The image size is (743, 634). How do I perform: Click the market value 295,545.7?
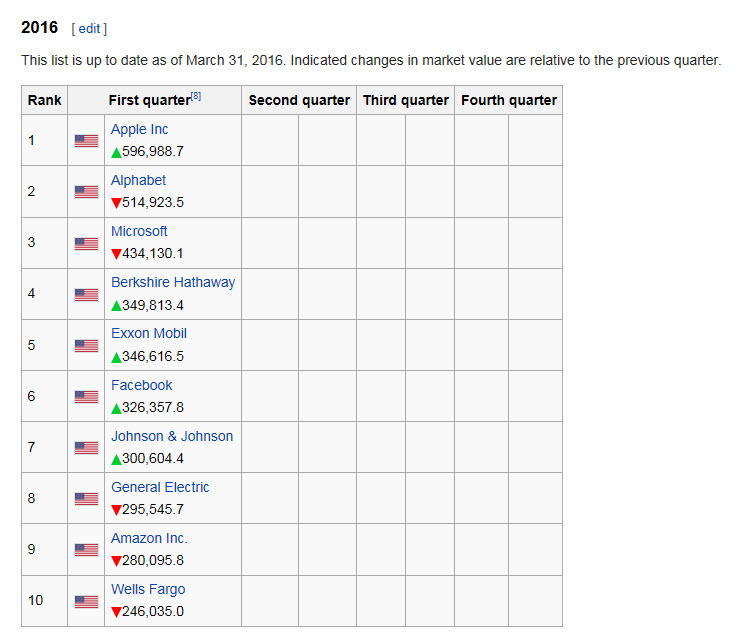(x=153, y=510)
